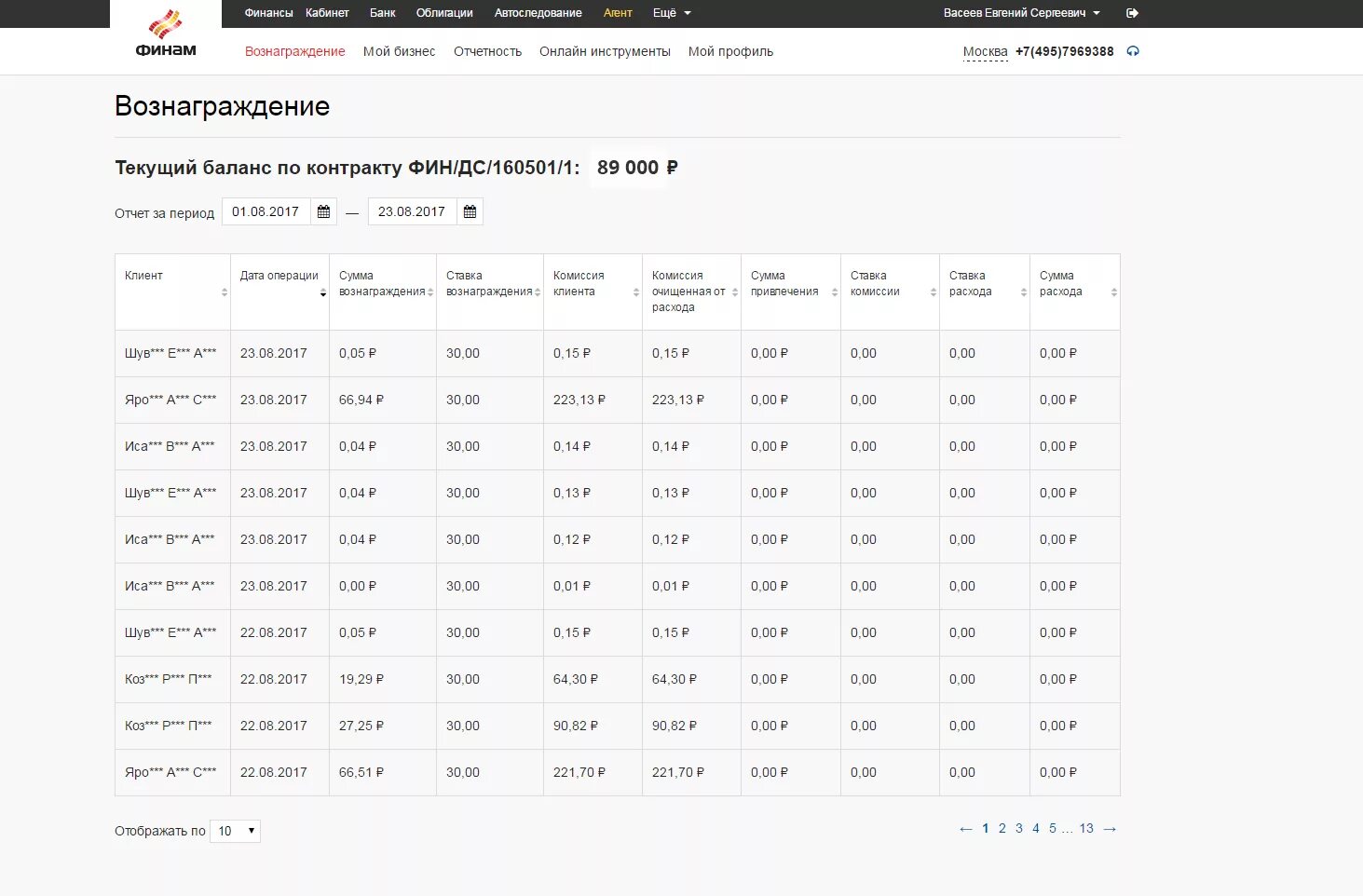Sort by Комиссия очищенная от расхода column
This screenshot has height=896, width=1363.
pyautogui.click(x=735, y=292)
